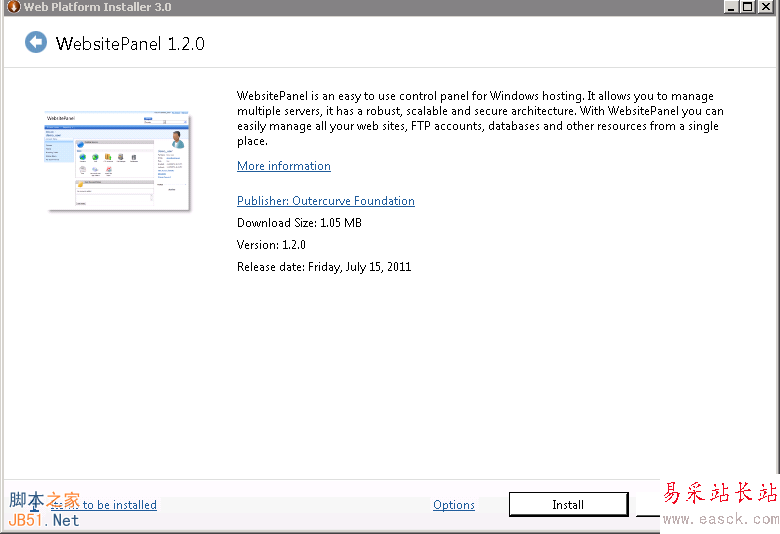
Task: Minimize the Web Platform Installer window
Action: click(731, 6)
